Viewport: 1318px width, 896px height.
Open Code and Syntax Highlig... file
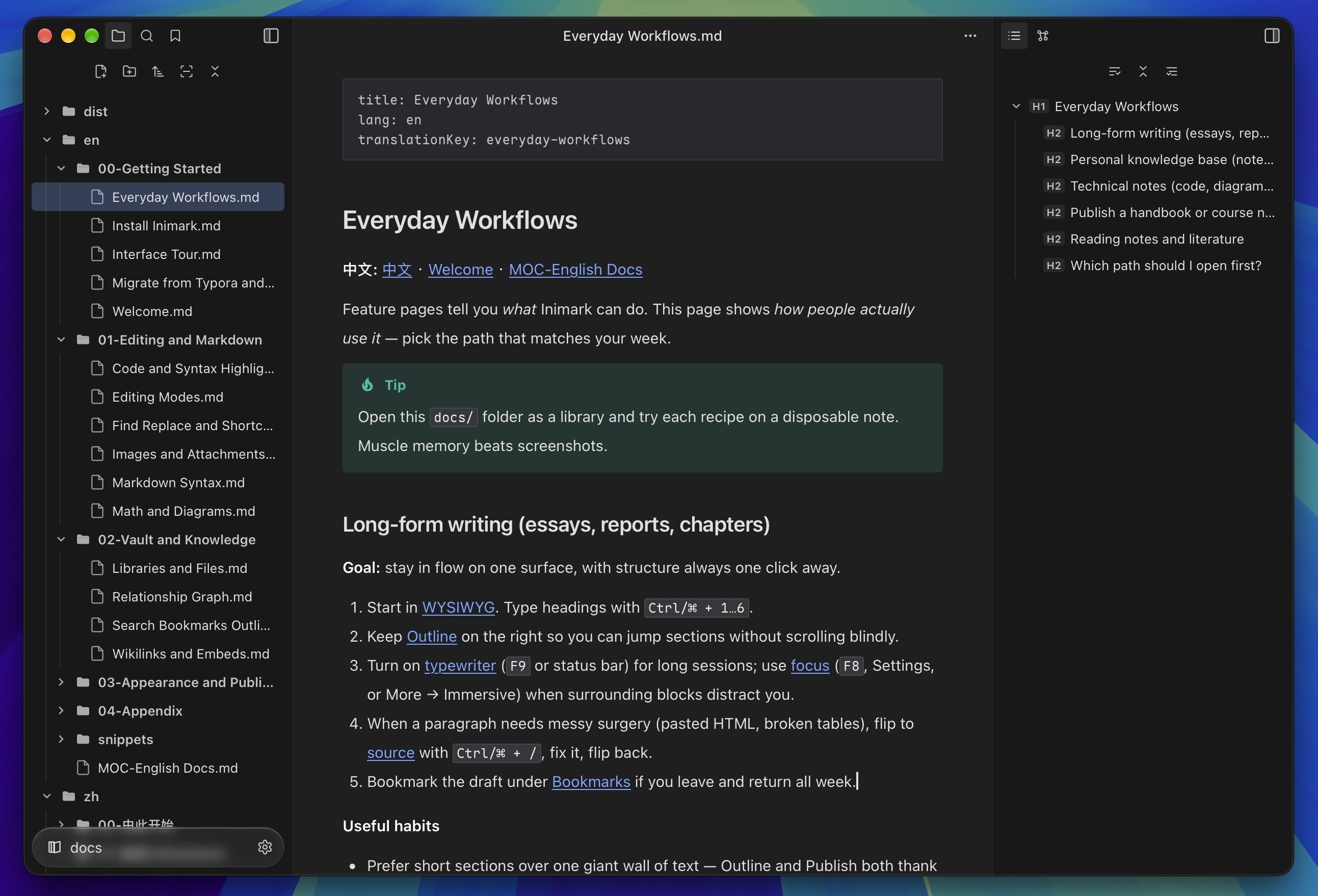coord(157,368)
